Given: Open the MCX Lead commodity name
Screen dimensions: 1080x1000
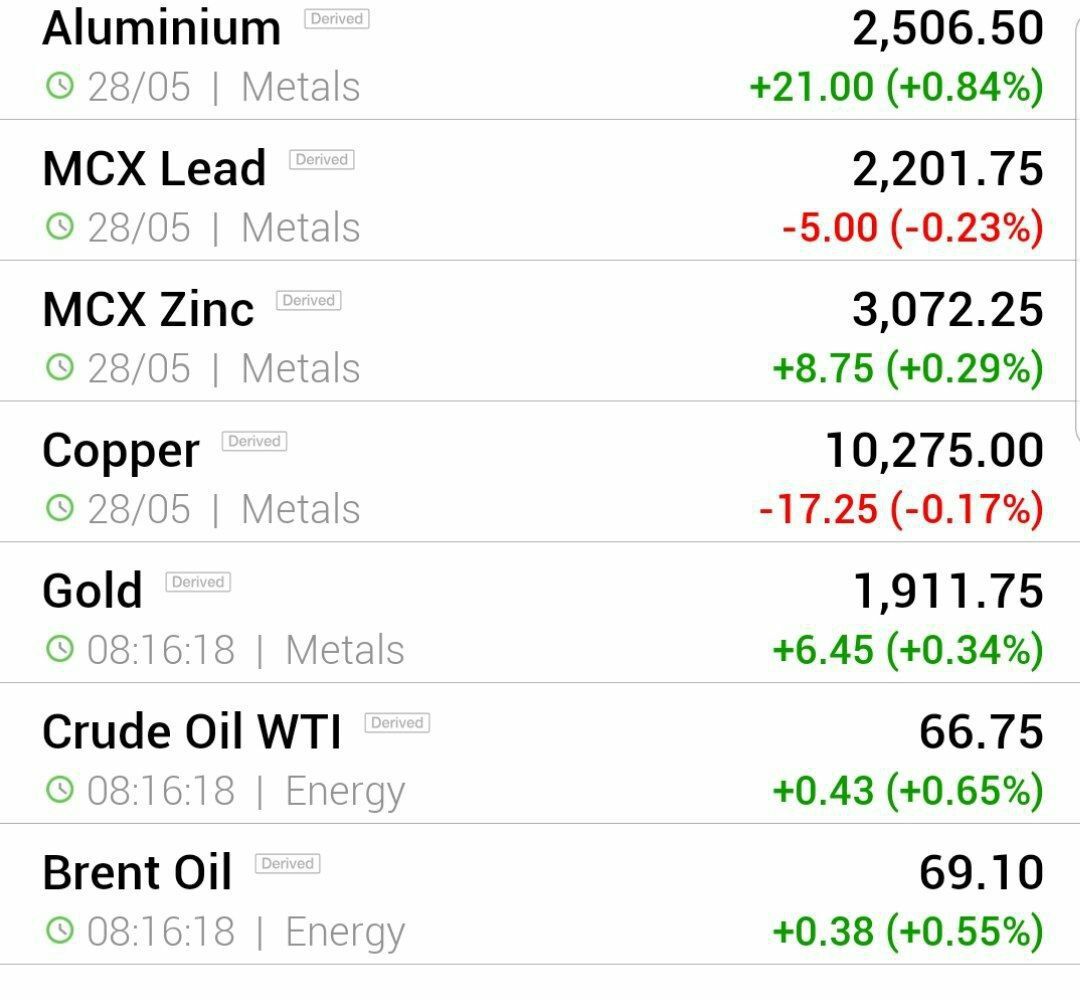Looking at the screenshot, I should [154, 169].
